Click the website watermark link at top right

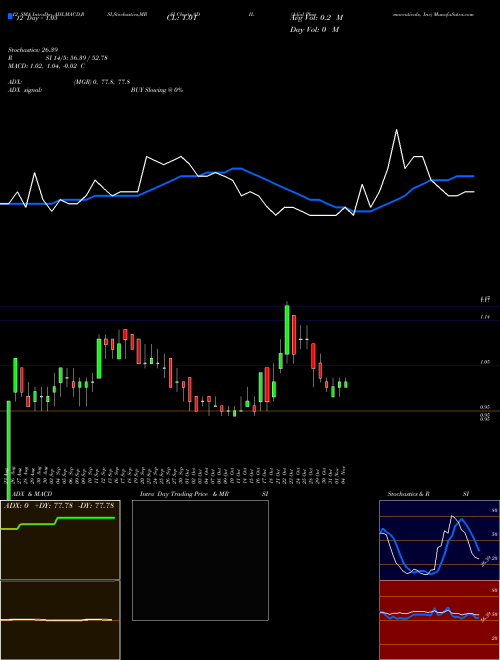(434, 14)
